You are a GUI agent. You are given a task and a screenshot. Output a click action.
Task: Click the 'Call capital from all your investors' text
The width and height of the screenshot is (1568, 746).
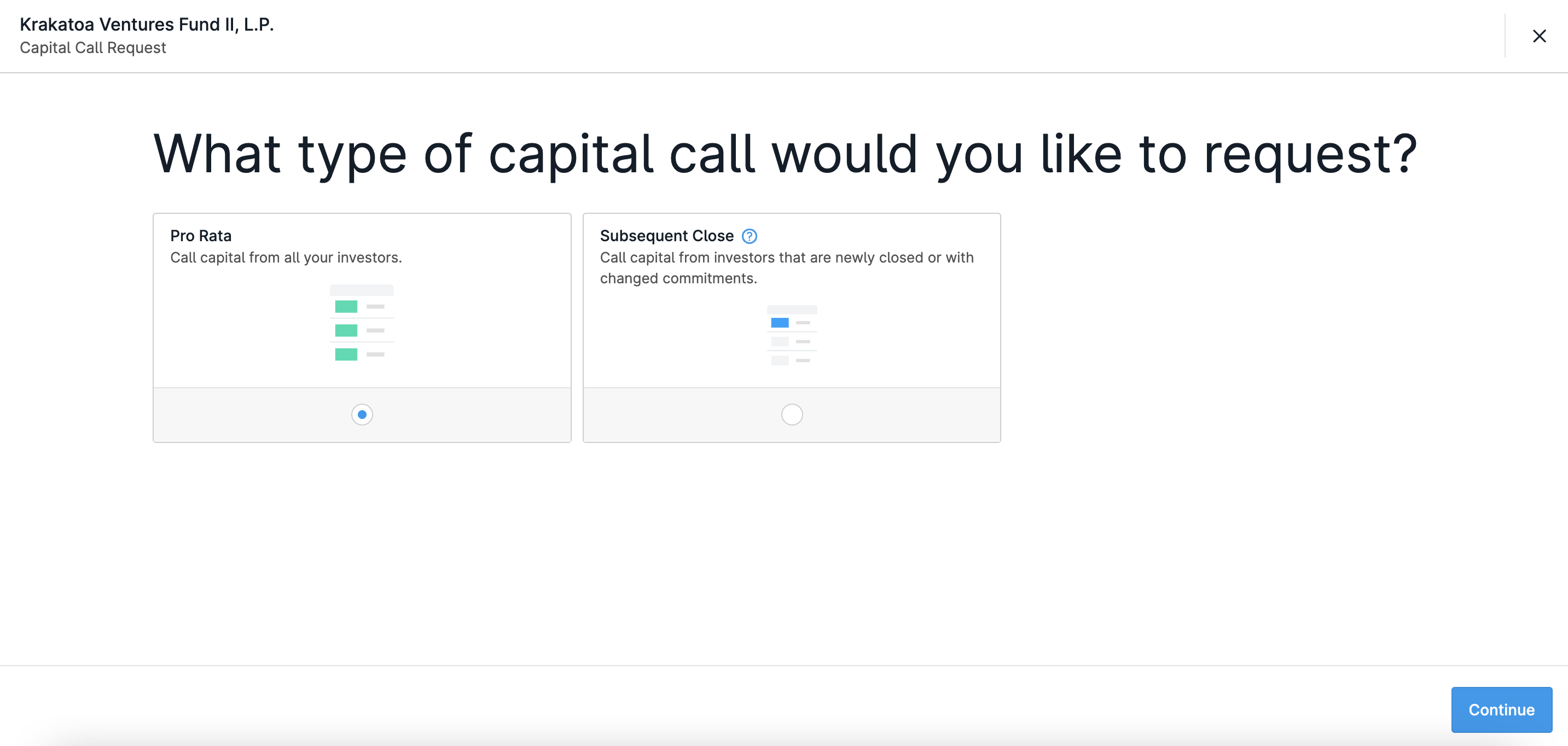pyautogui.click(x=286, y=258)
